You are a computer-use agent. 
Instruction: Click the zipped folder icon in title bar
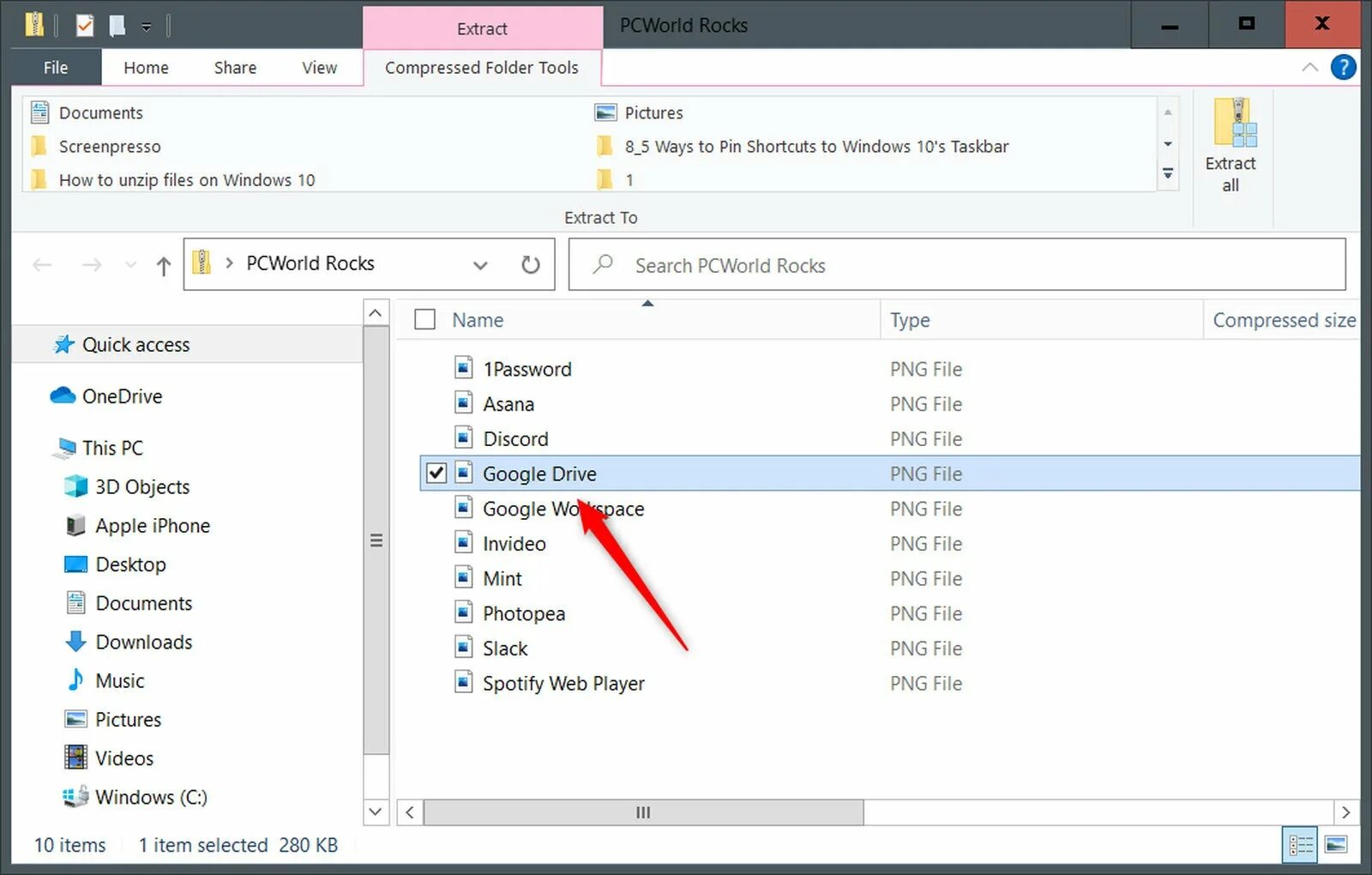(34, 24)
